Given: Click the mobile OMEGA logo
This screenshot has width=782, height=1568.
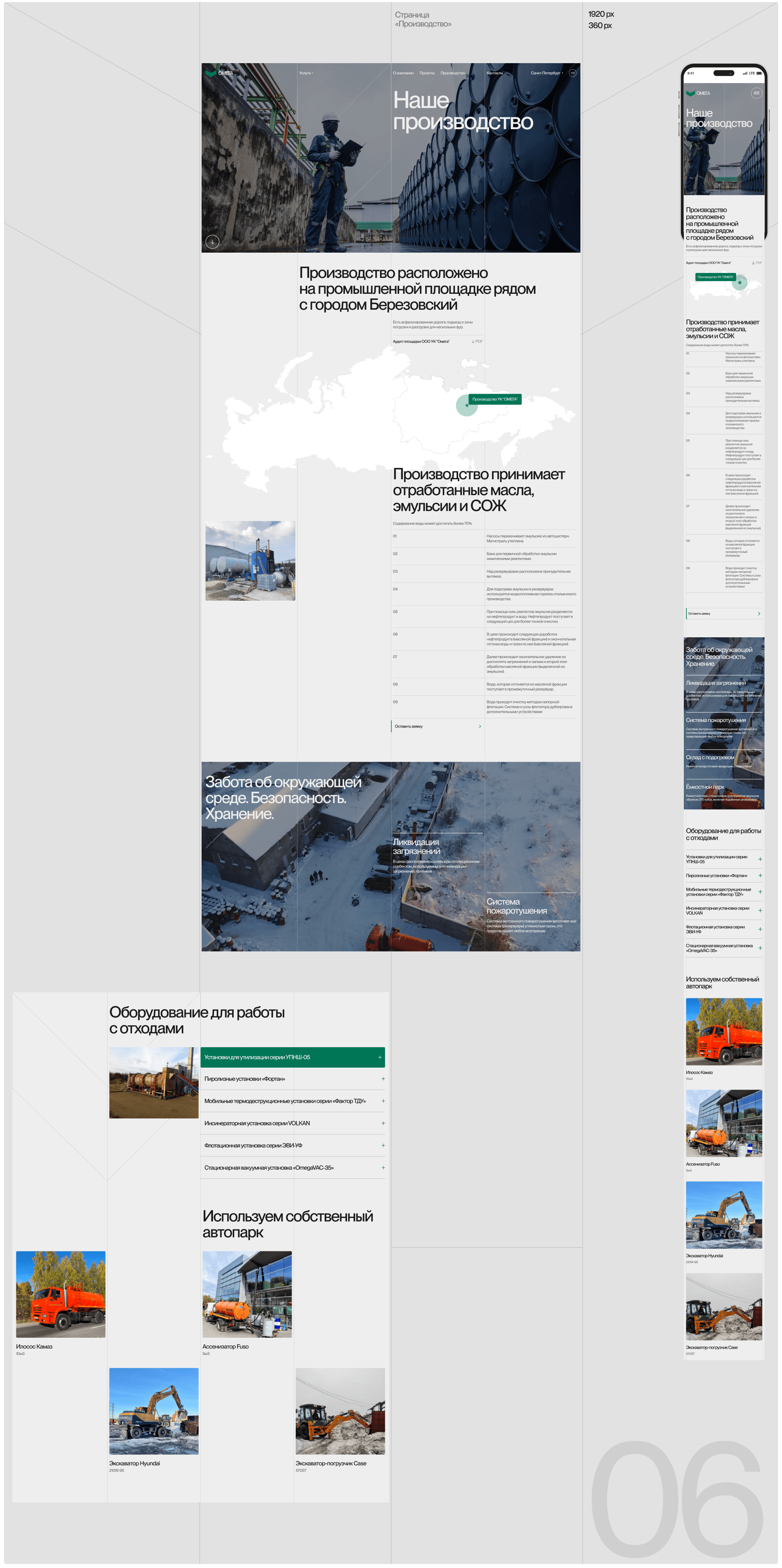Looking at the screenshot, I should click(698, 93).
